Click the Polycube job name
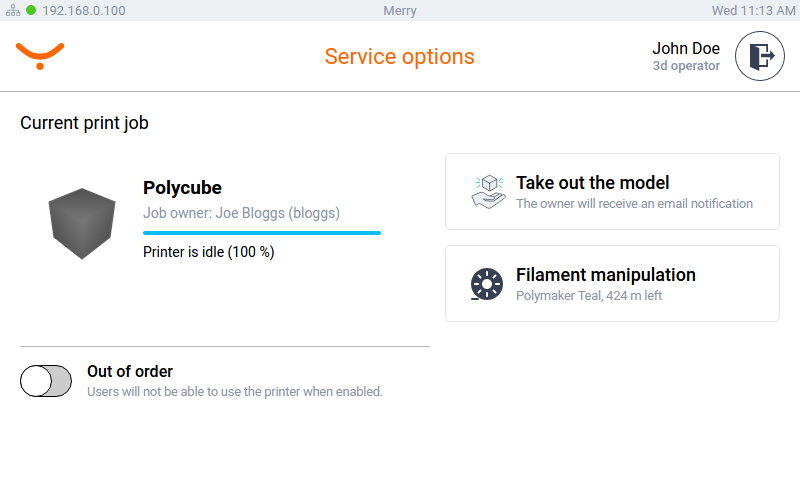The height and width of the screenshot is (480, 800). pos(182,188)
